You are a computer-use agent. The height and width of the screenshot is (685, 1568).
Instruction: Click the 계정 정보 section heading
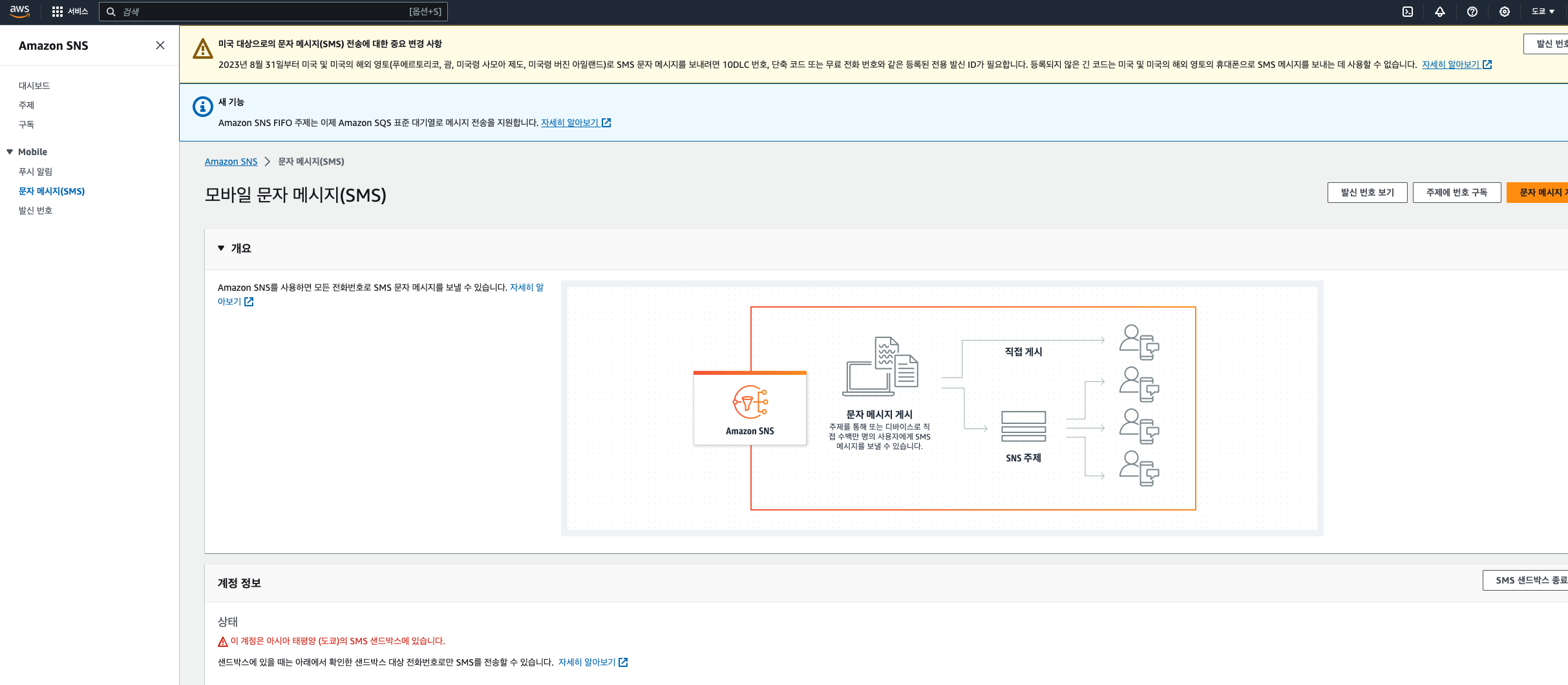point(239,583)
